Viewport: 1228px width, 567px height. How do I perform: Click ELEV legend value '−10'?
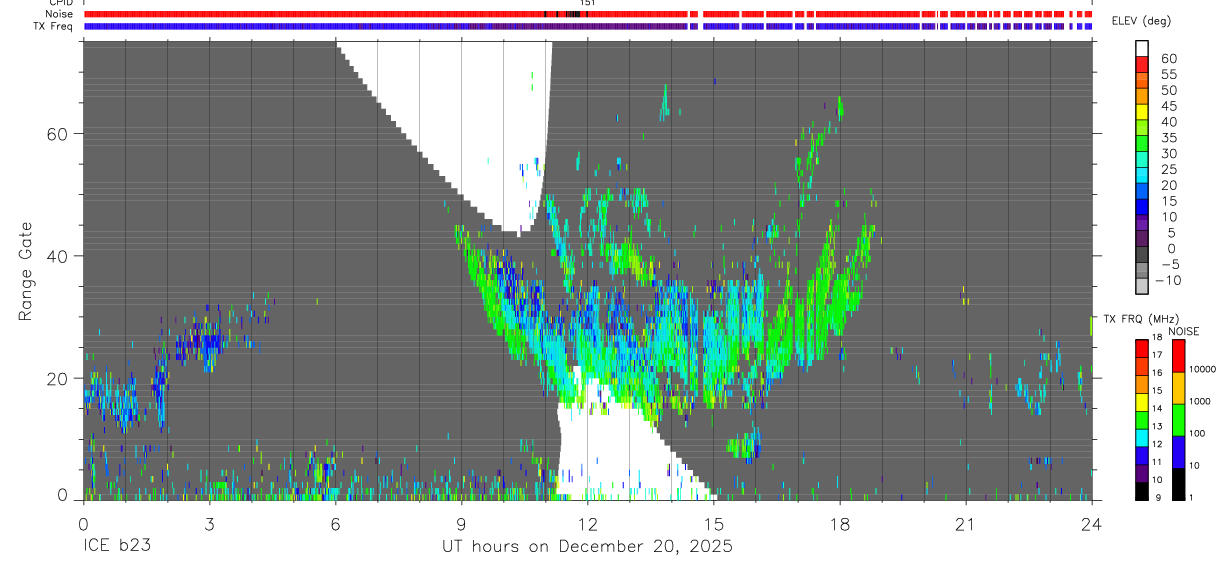point(1166,281)
